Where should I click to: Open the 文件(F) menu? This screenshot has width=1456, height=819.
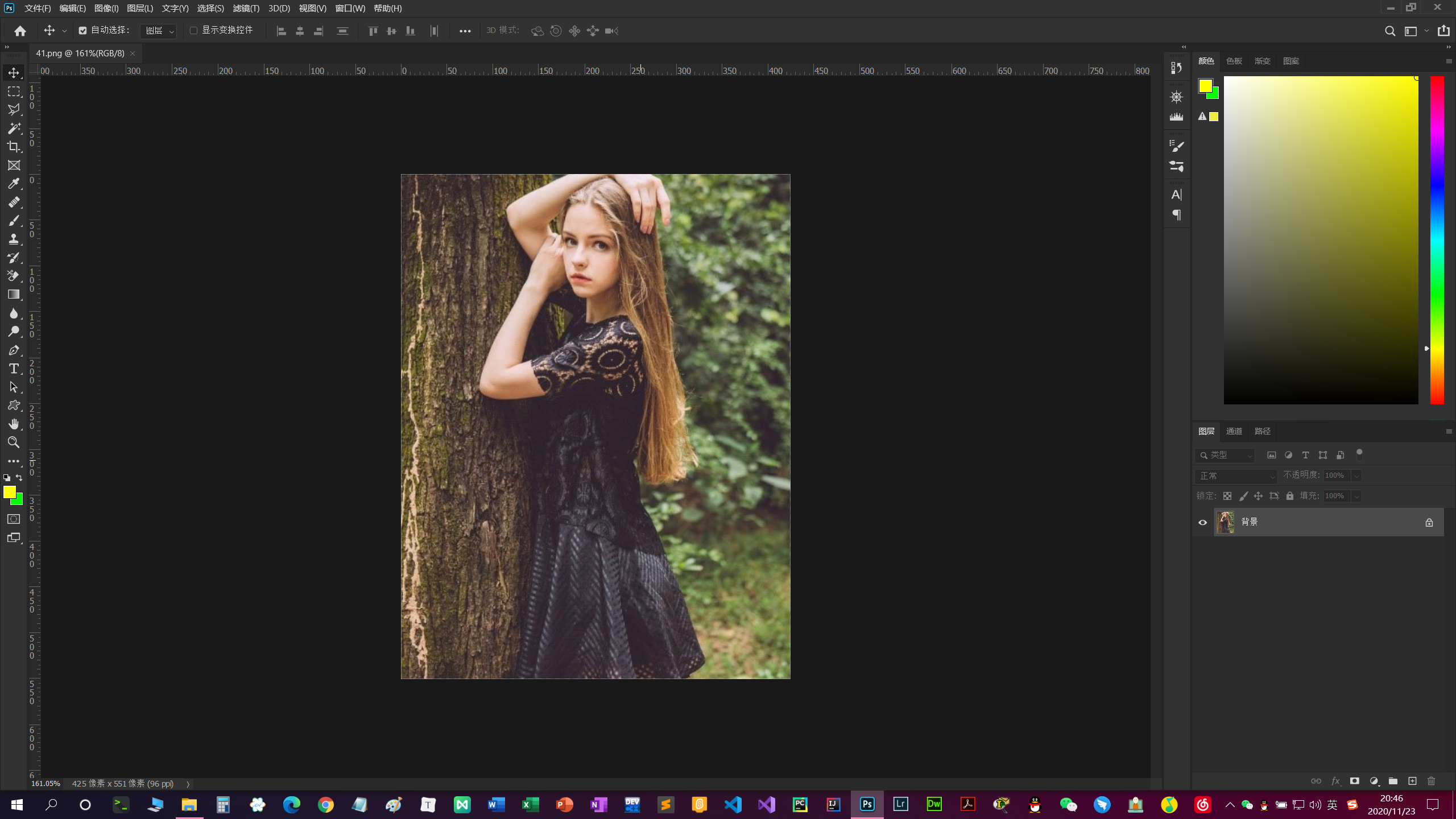38,8
